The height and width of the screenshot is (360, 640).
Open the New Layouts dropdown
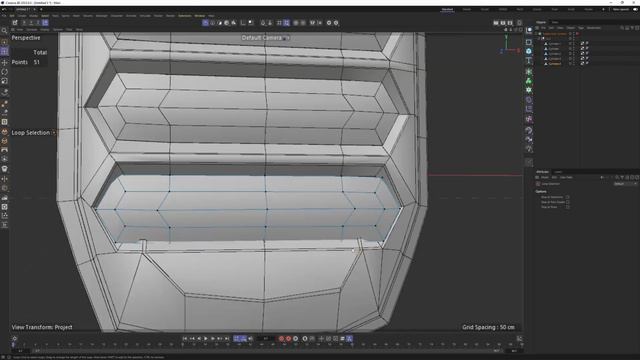coord(621,9)
